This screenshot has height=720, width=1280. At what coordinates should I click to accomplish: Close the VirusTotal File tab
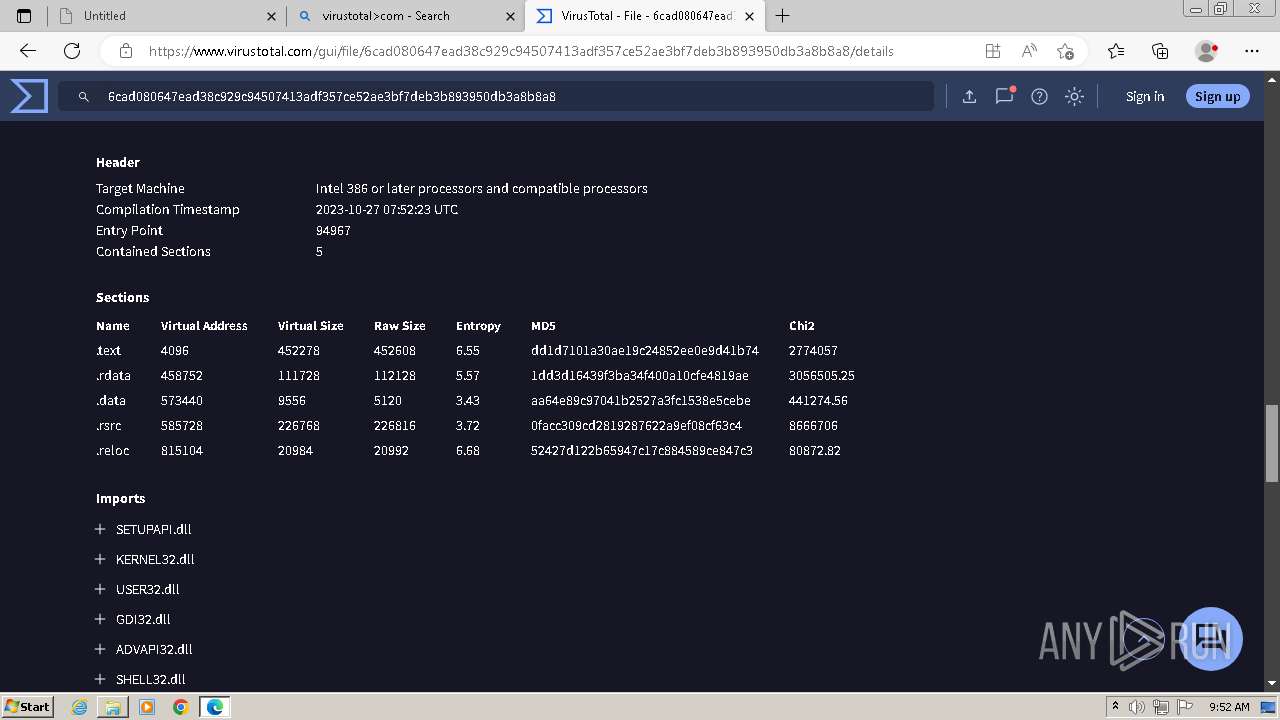tap(750, 16)
